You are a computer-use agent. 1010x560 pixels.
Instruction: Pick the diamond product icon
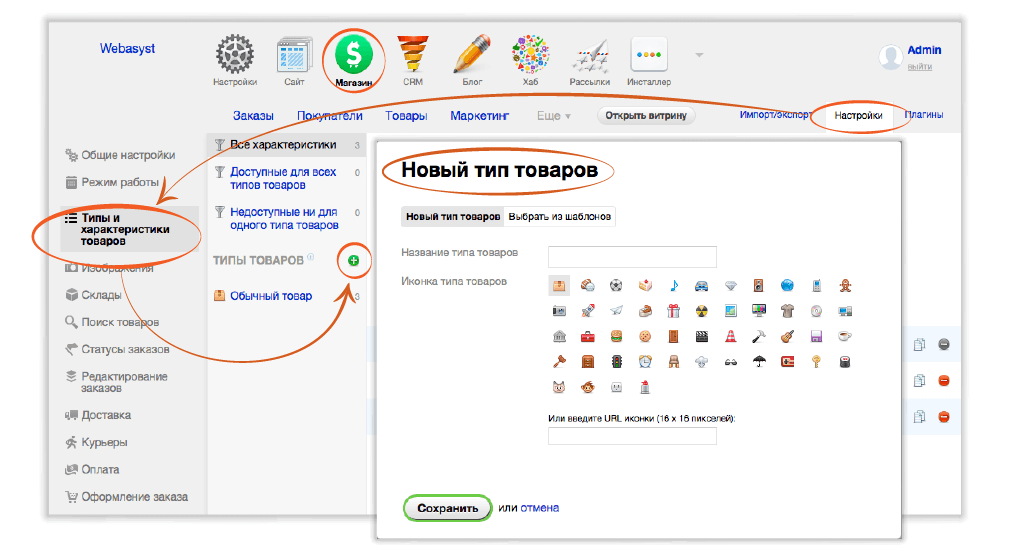click(730, 285)
